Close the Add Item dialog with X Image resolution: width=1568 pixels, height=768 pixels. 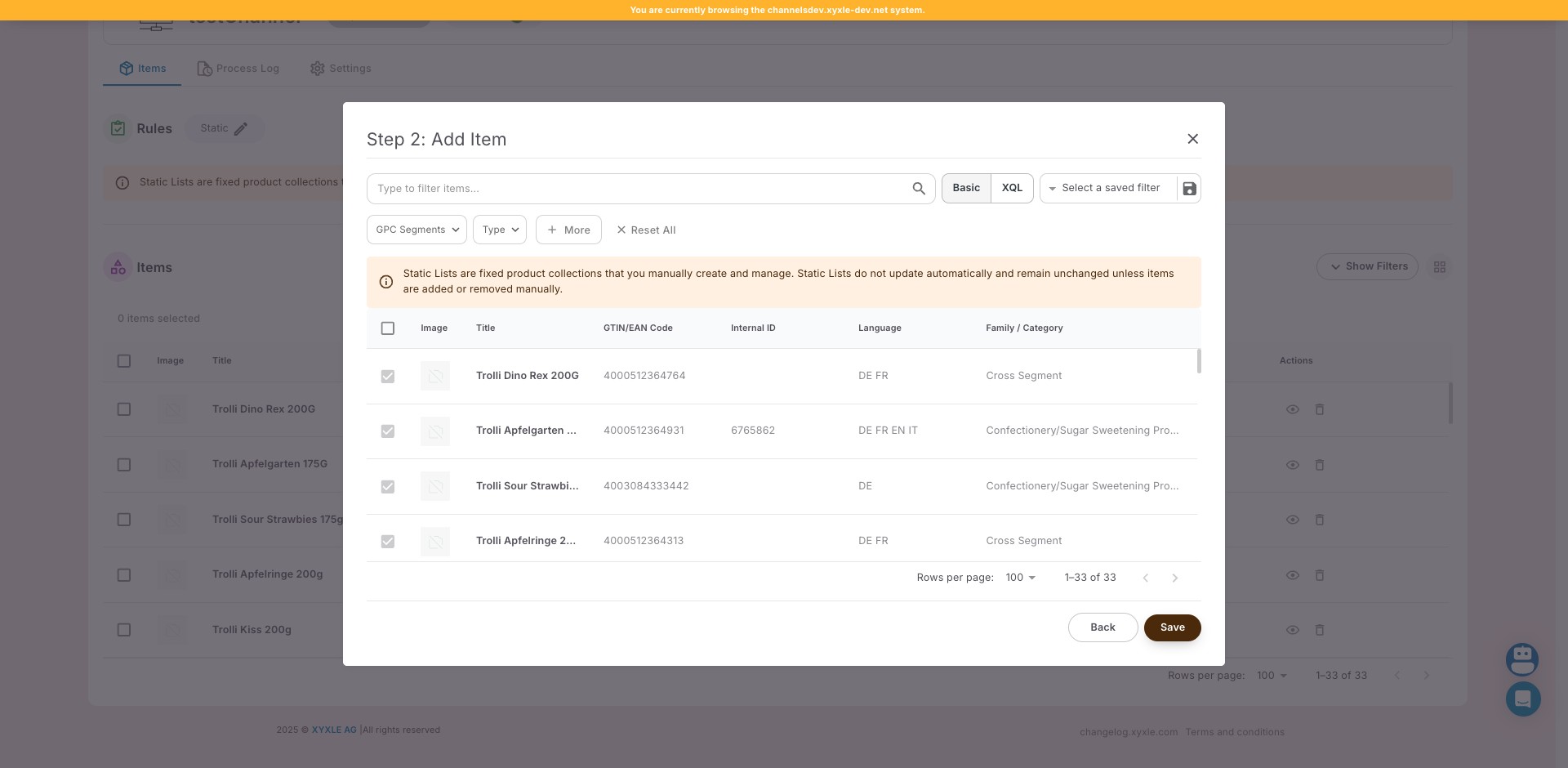tap(1192, 139)
